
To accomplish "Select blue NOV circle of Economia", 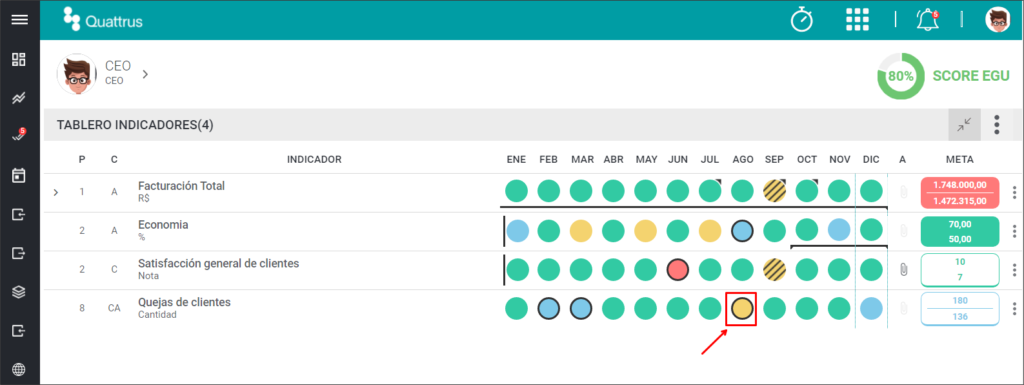I will [x=839, y=230].
